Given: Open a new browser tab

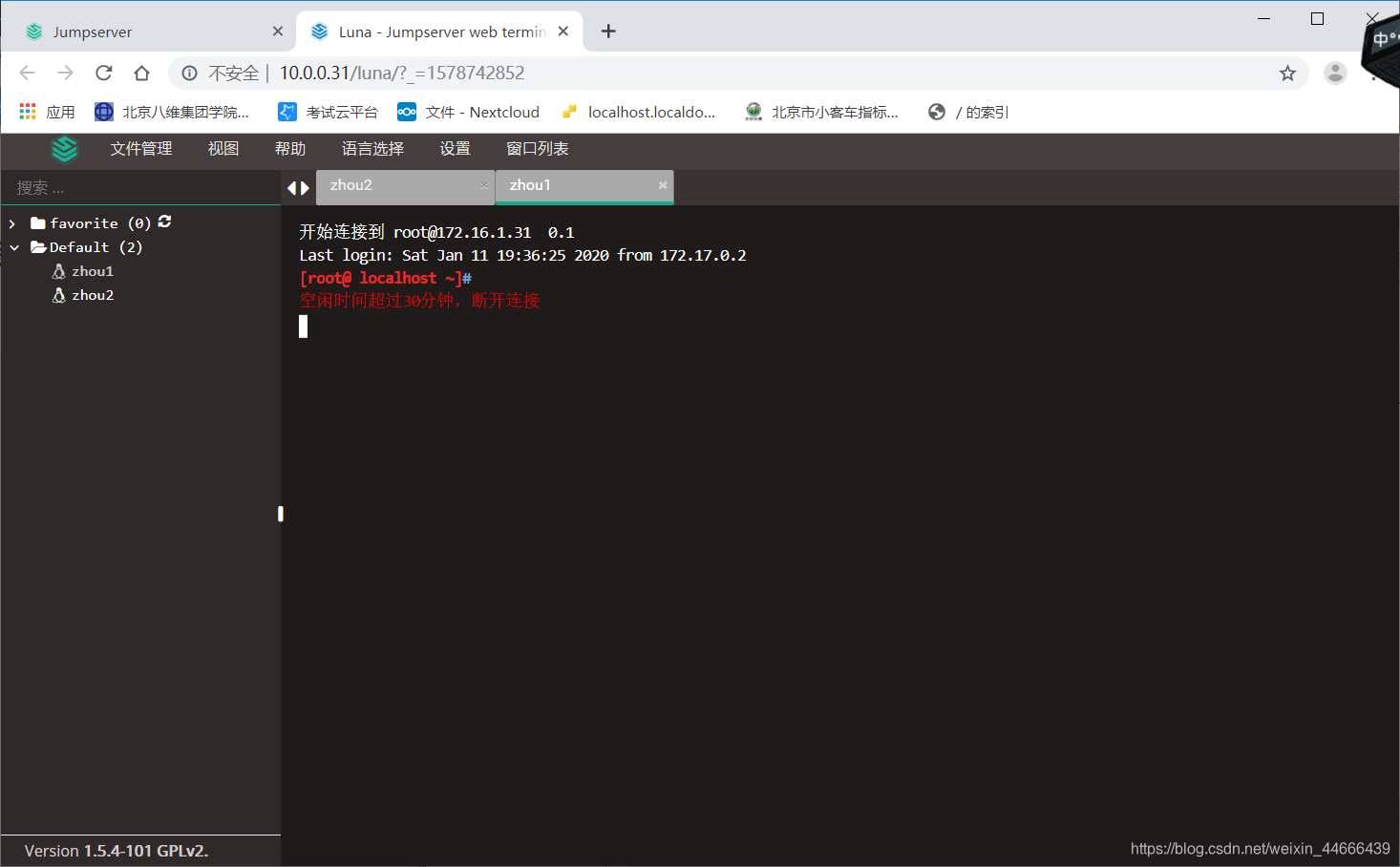Looking at the screenshot, I should [x=608, y=32].
